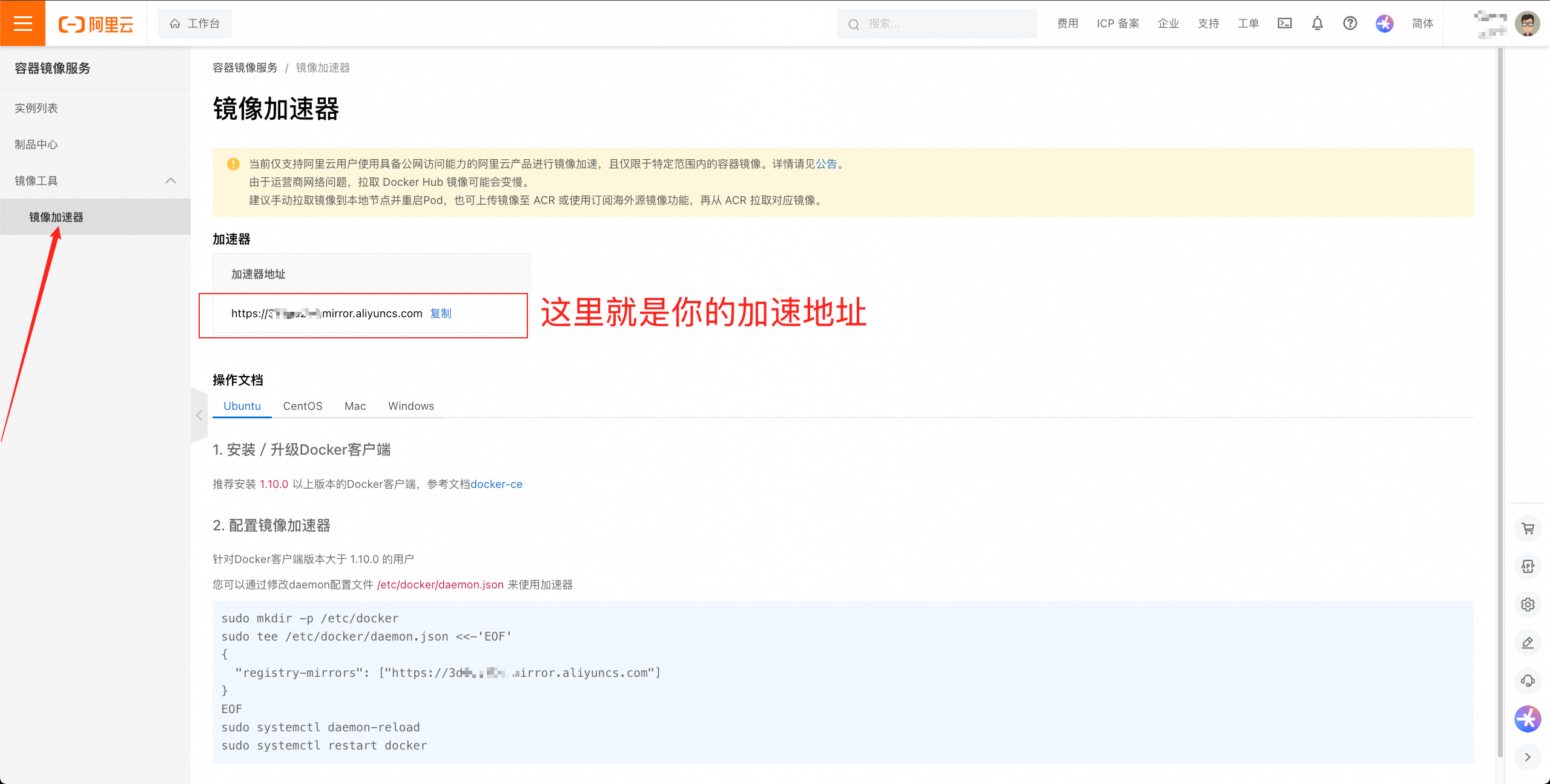The height and width of the screenshot is (784, 1550).
Task: Click the search input field
Action: [945, 24]
